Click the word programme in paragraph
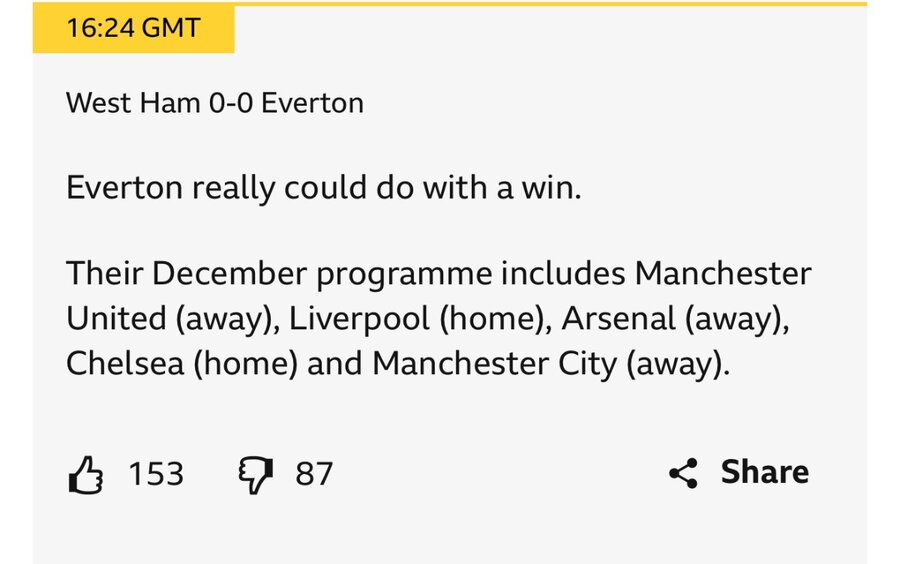The image size is (900, 564). 404,275
